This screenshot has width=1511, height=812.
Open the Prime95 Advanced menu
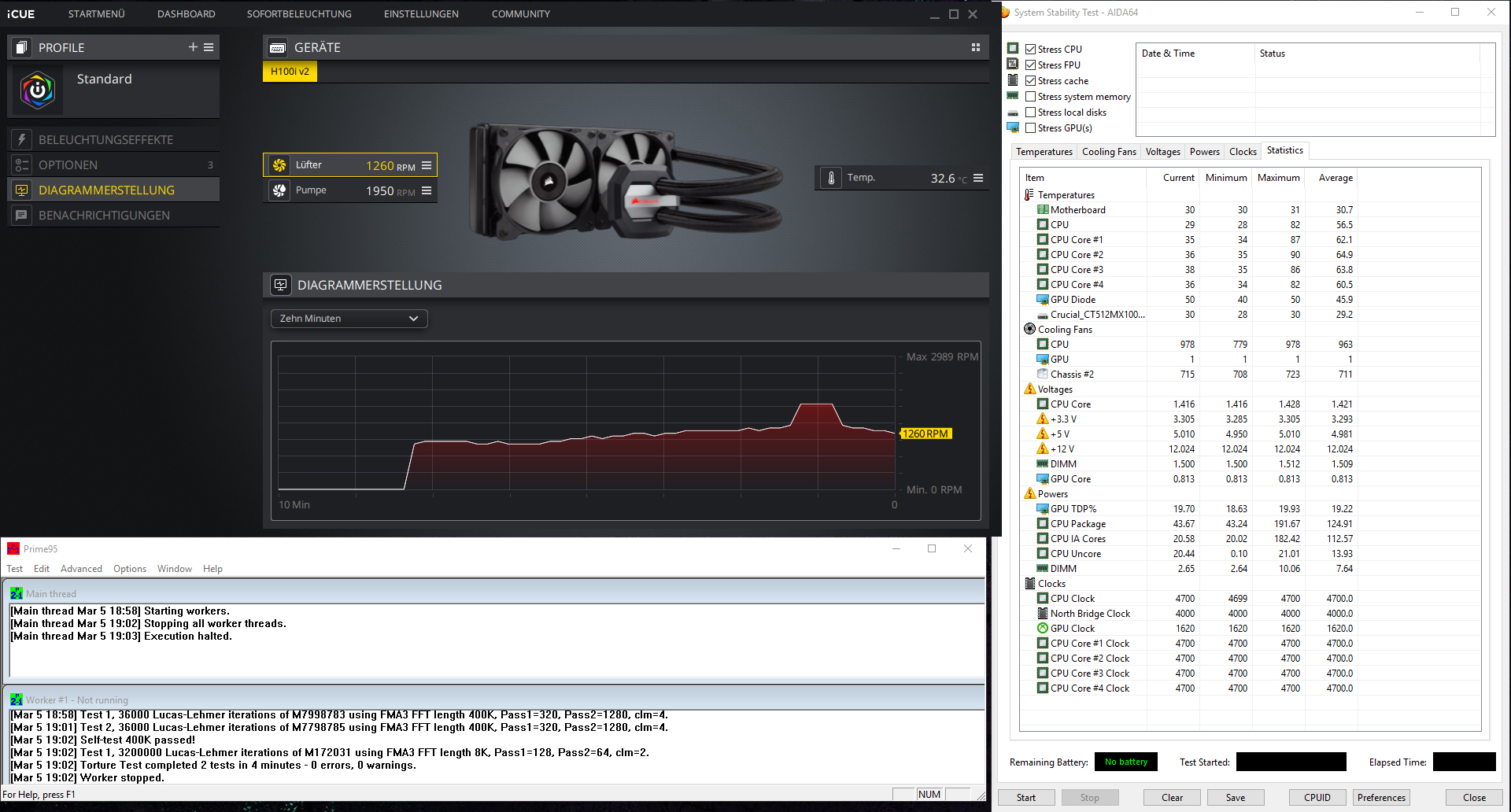(x=81, y=569)
